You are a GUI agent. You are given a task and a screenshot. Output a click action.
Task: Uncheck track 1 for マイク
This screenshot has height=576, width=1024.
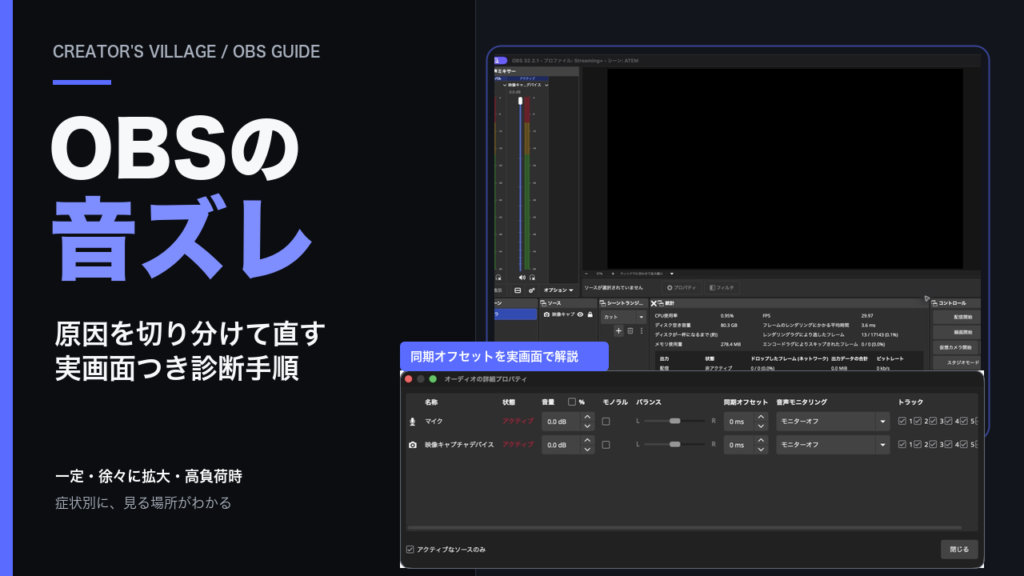click(902, 421)
